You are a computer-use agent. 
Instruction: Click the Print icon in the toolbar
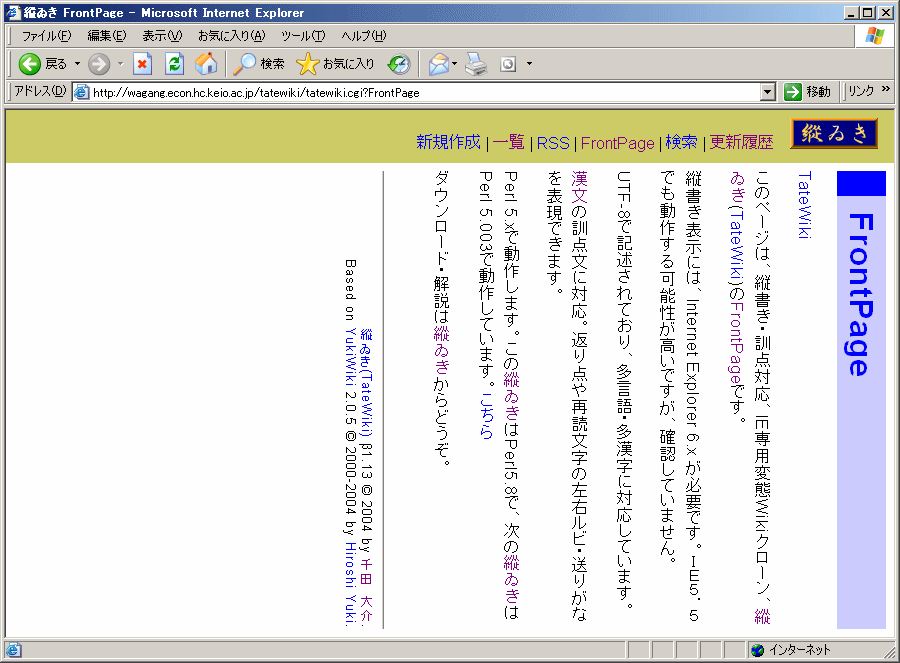(x=476, y=64)
